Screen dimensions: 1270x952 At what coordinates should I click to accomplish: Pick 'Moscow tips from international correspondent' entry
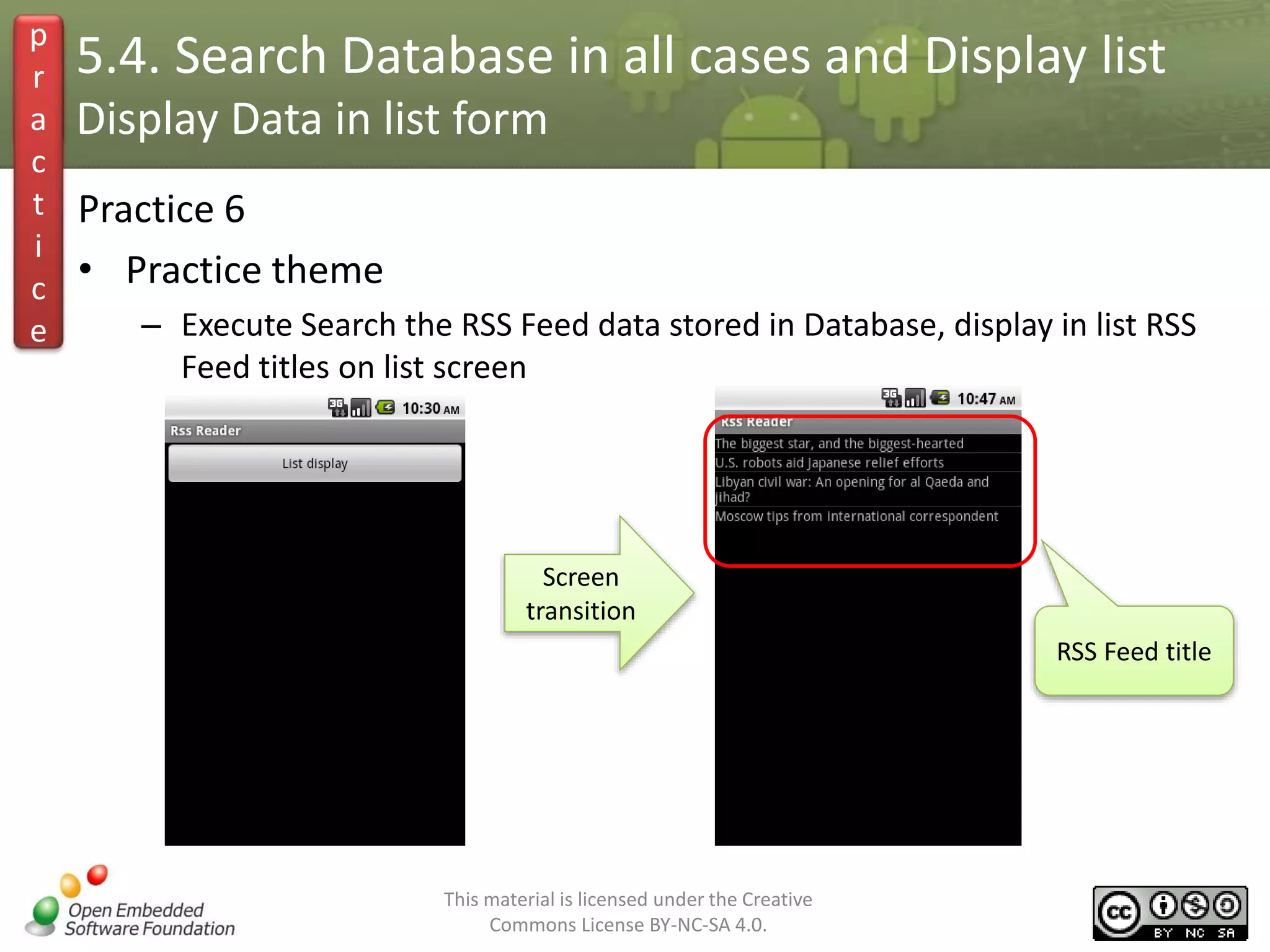pos(868,516)
